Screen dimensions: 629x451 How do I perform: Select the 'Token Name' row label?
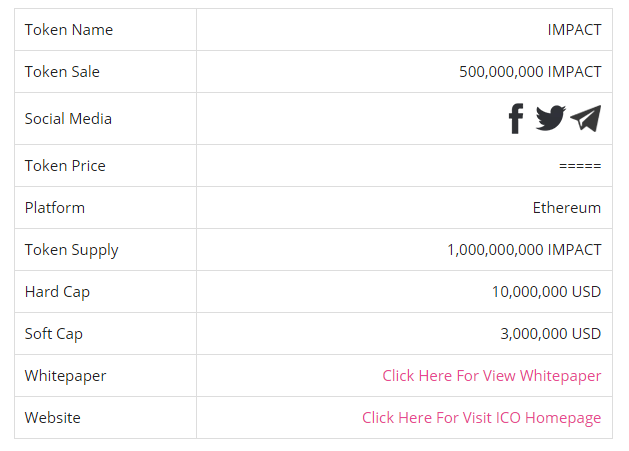69,30
